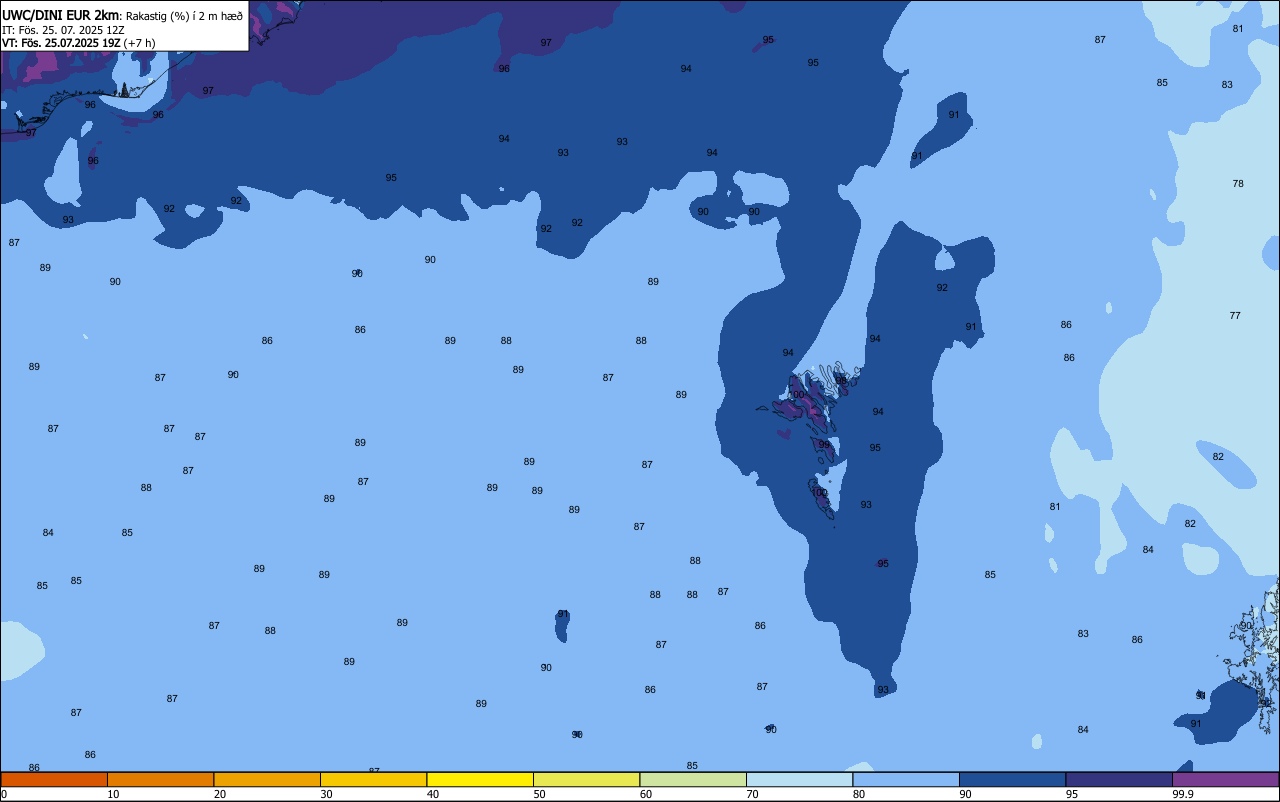Click the legend tick label '80'

click(x=859, y=794)
